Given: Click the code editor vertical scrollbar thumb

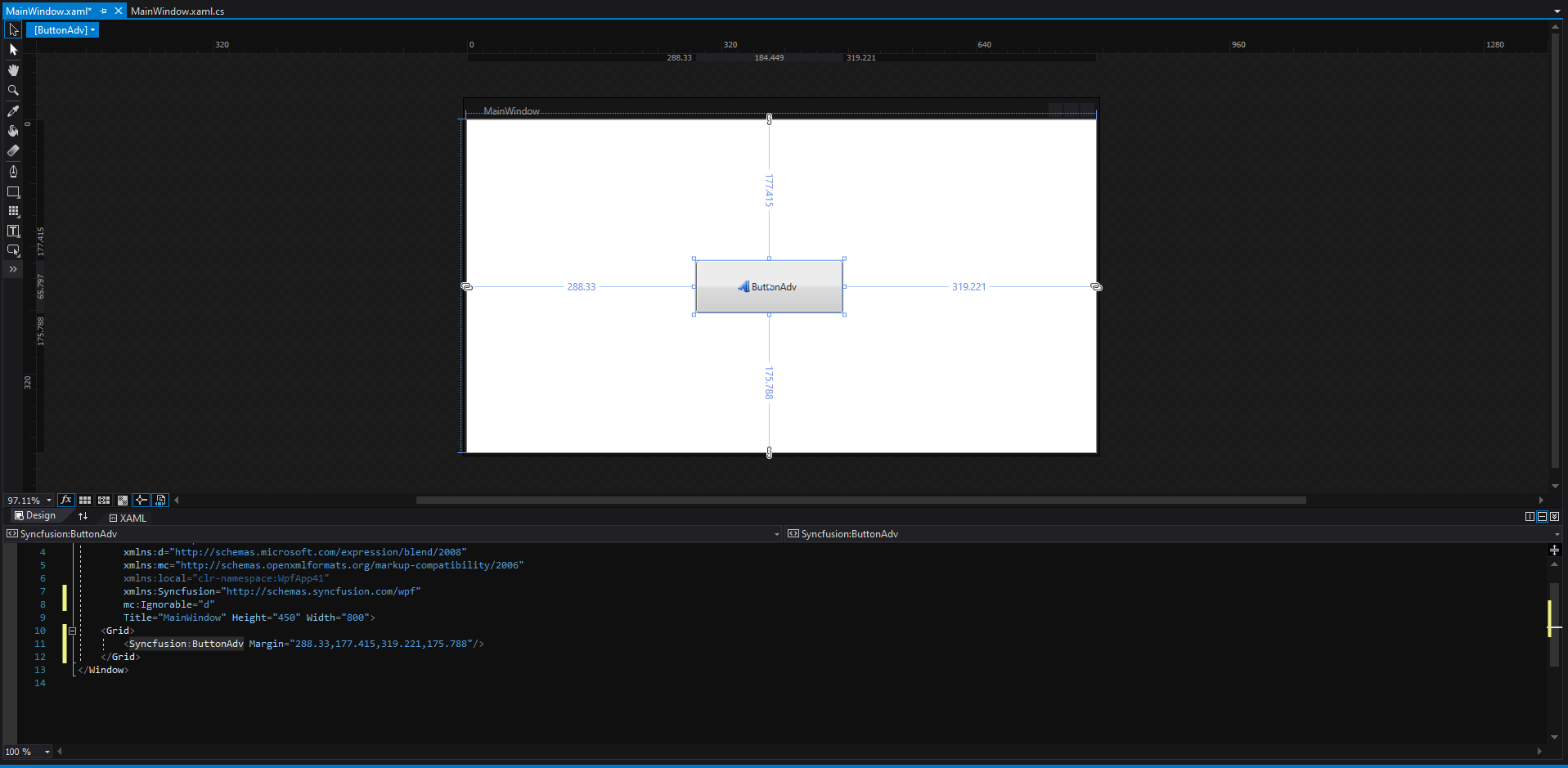Looking at the screenshot, I should point(1554,625).
